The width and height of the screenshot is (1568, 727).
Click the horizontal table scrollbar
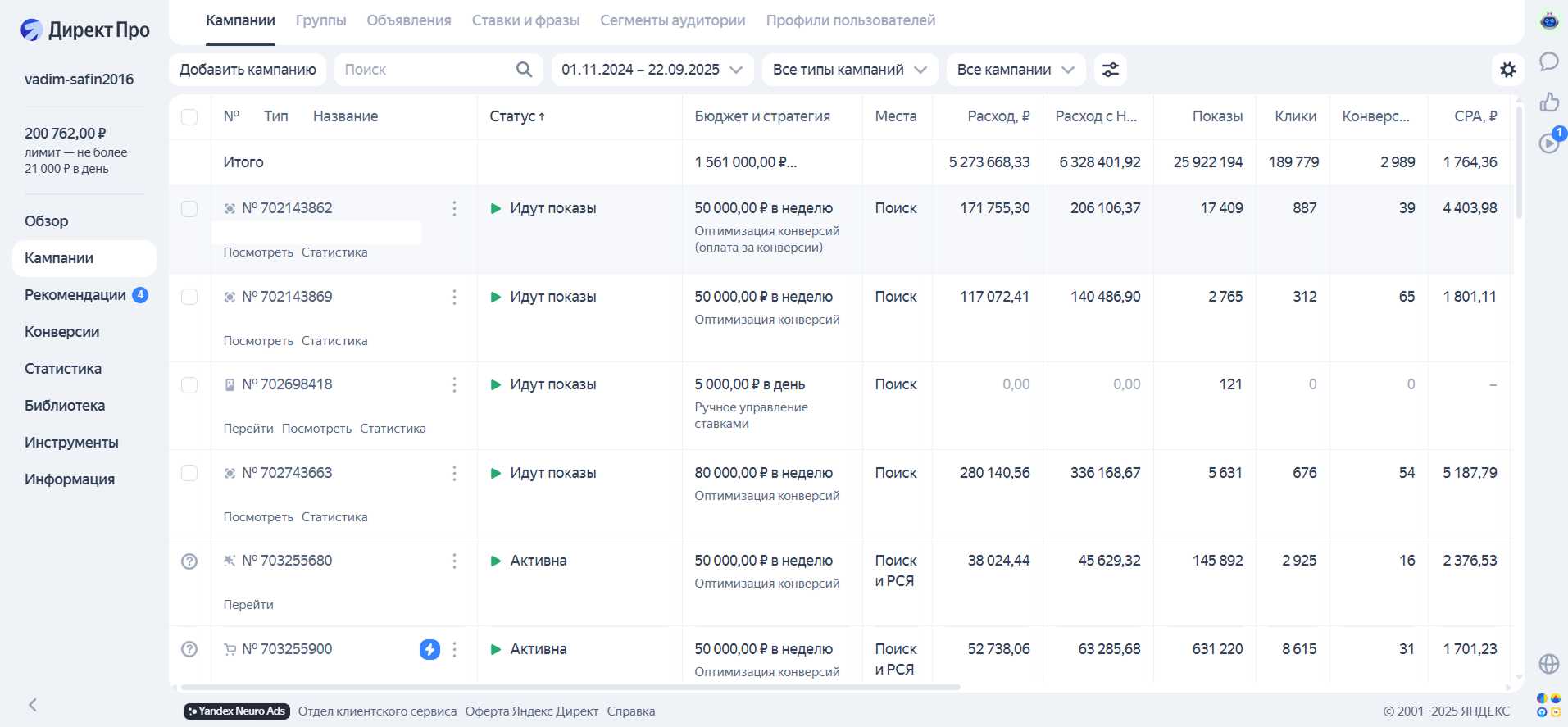[x=570, y=687]
